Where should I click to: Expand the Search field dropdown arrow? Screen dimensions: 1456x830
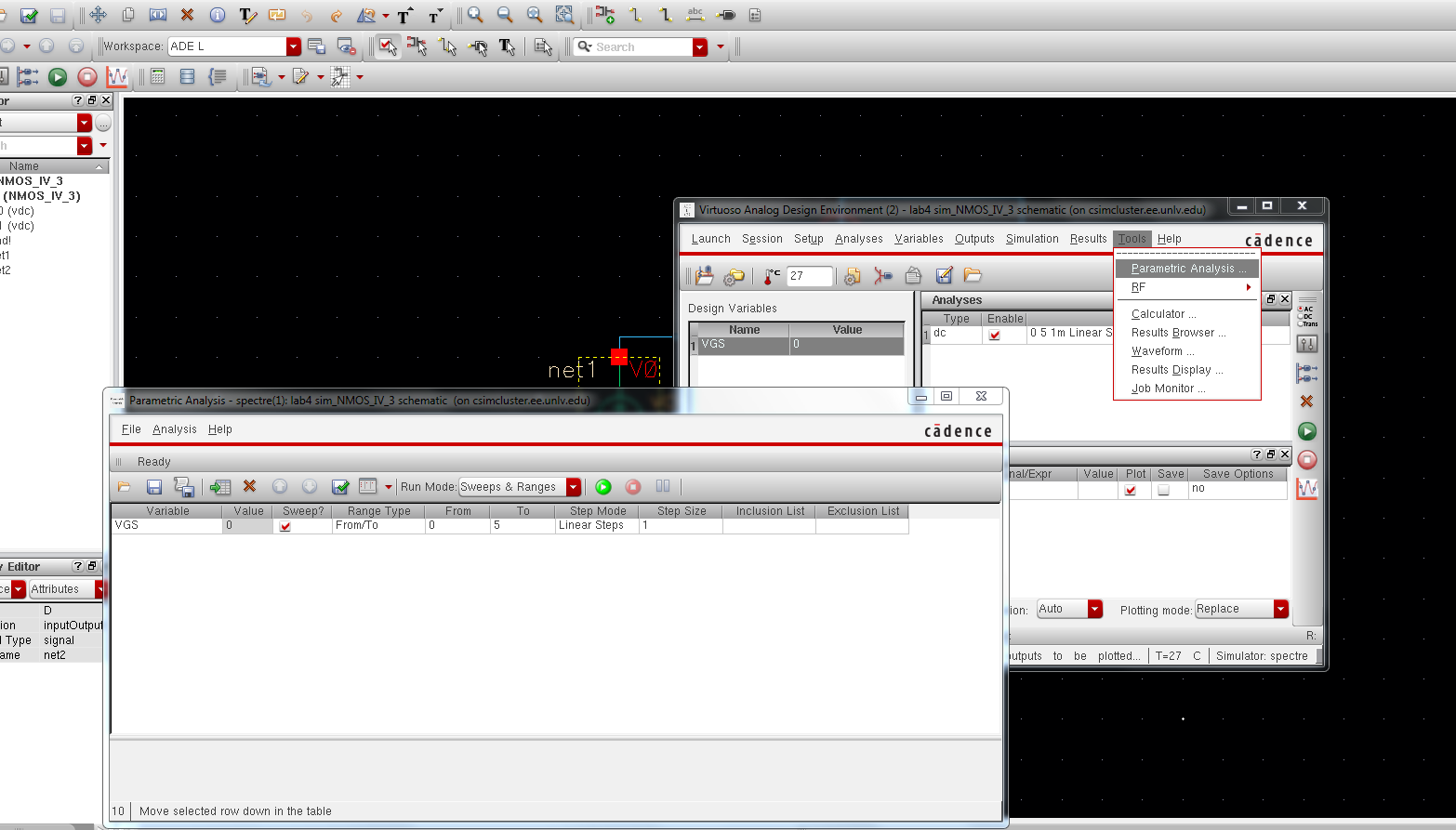(x=700, y=47)
